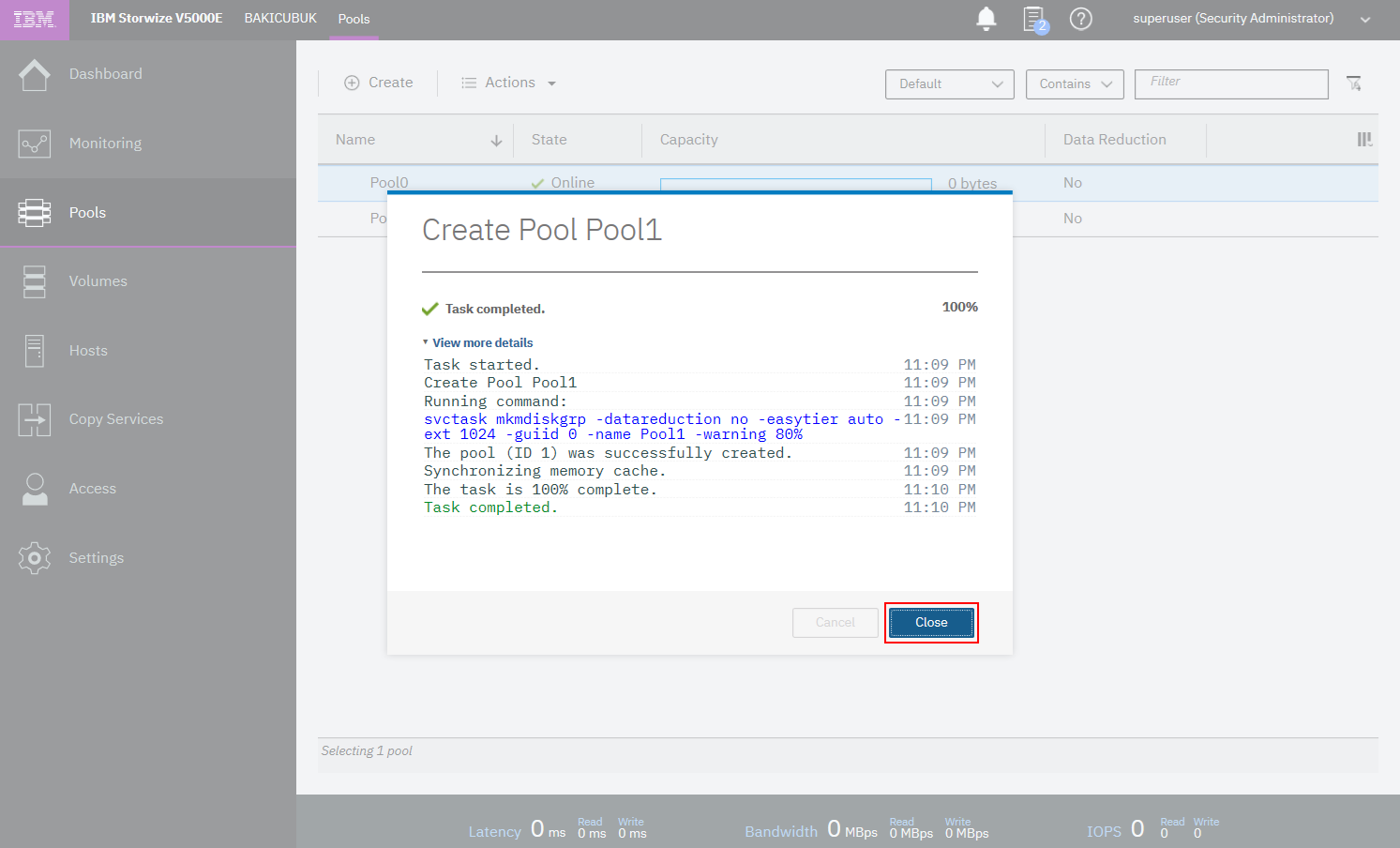Screen dimensions: 1400x848
Task: Click the Copy Services icon
Action: 35,419
